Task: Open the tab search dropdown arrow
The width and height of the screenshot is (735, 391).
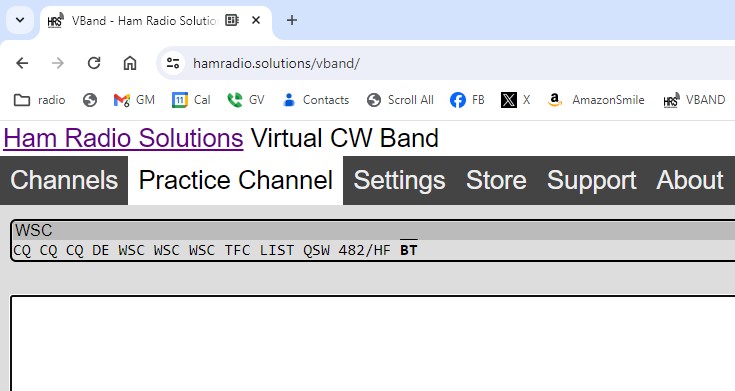Action: point(20,20)
